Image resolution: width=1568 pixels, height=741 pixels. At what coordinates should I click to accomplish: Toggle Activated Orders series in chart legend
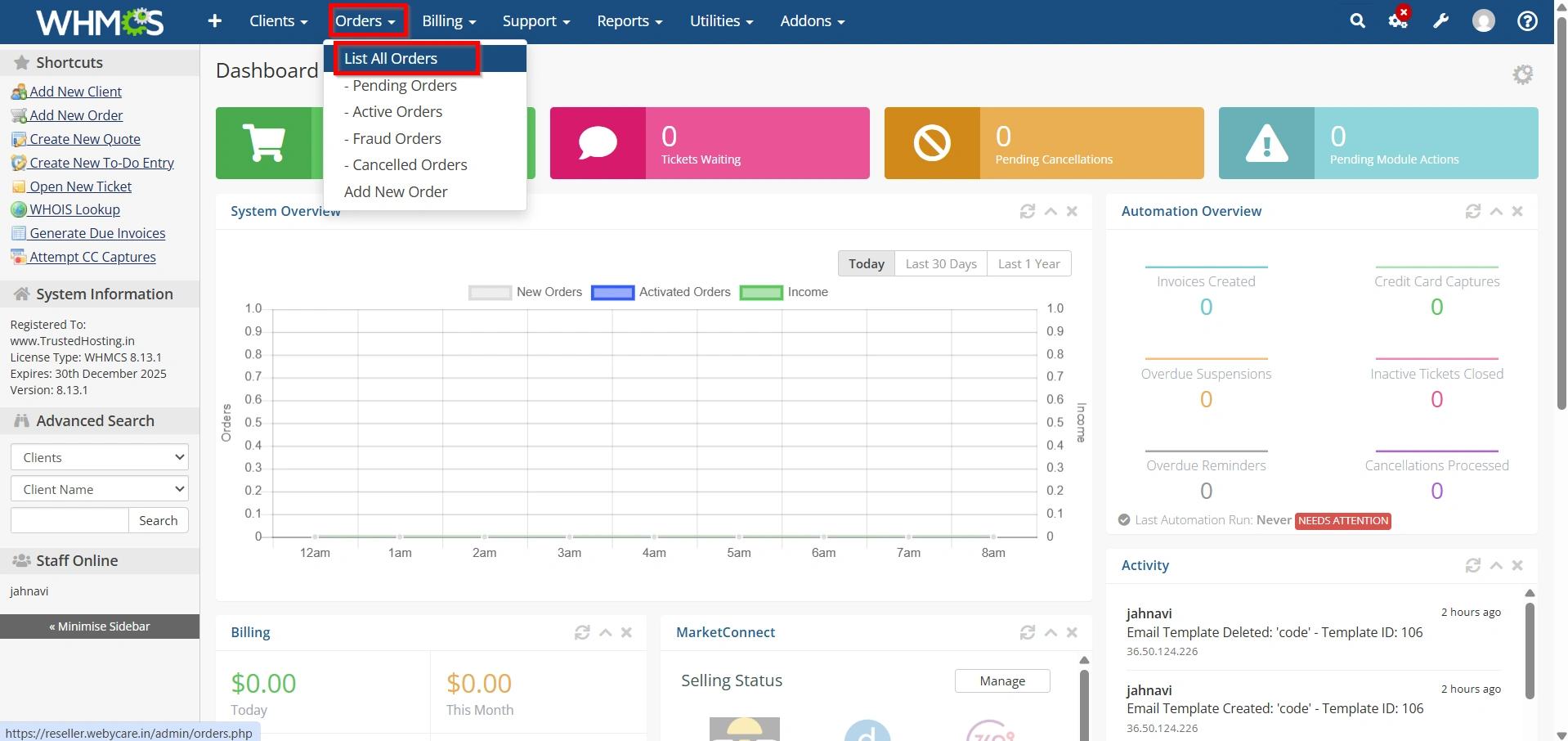click(x=661, y=292)
